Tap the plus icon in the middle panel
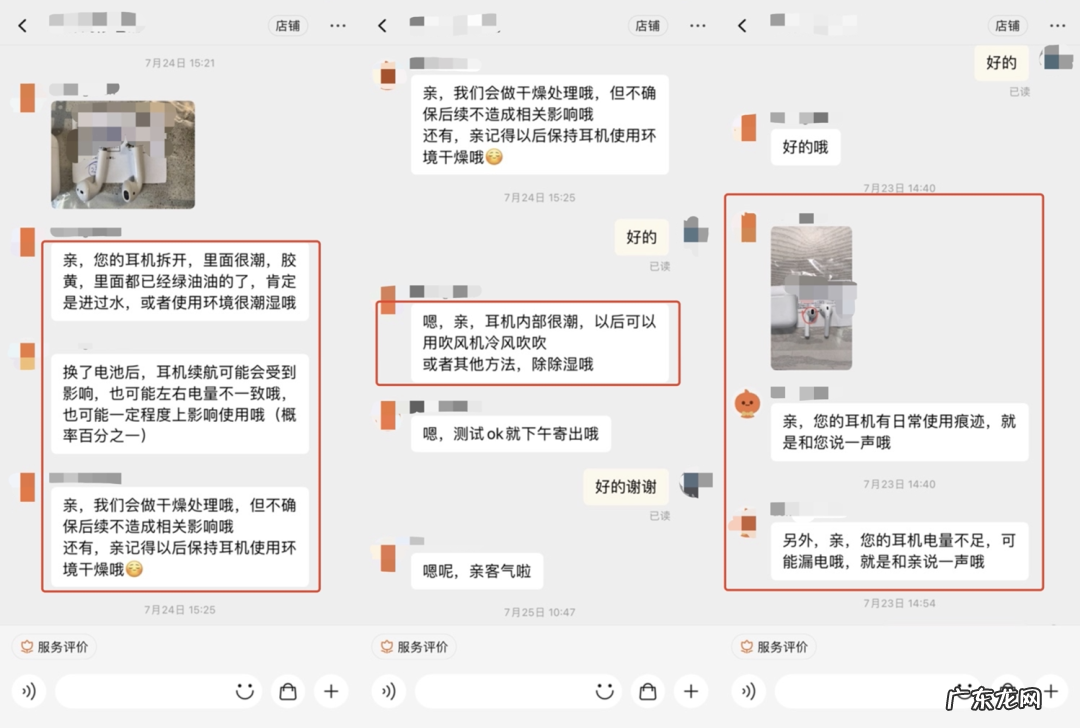The image size is (1080, 728). (x=690, y=691)
